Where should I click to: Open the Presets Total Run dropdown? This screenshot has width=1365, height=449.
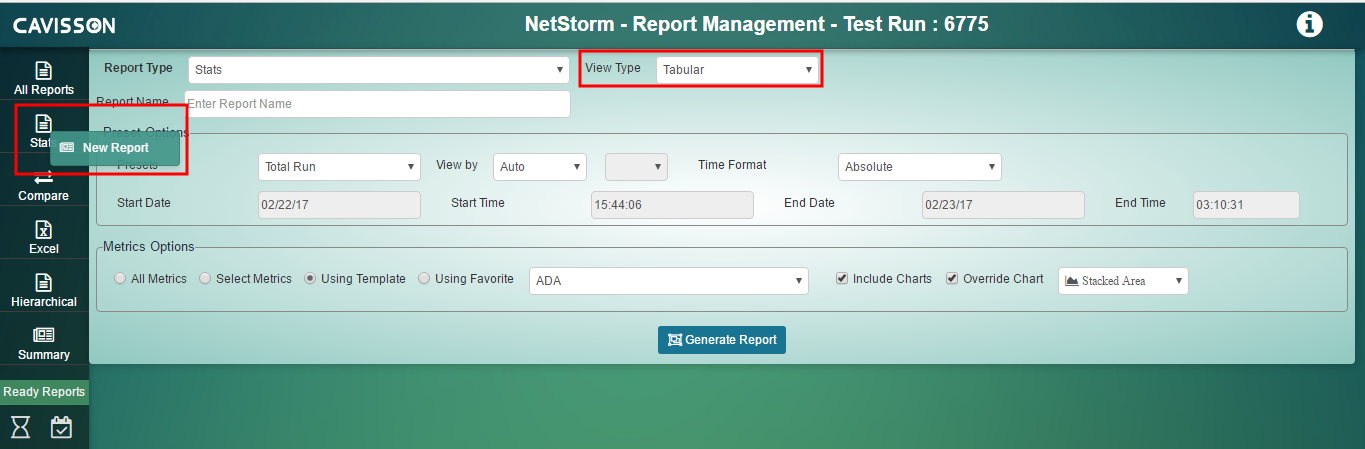click(339, 167)
